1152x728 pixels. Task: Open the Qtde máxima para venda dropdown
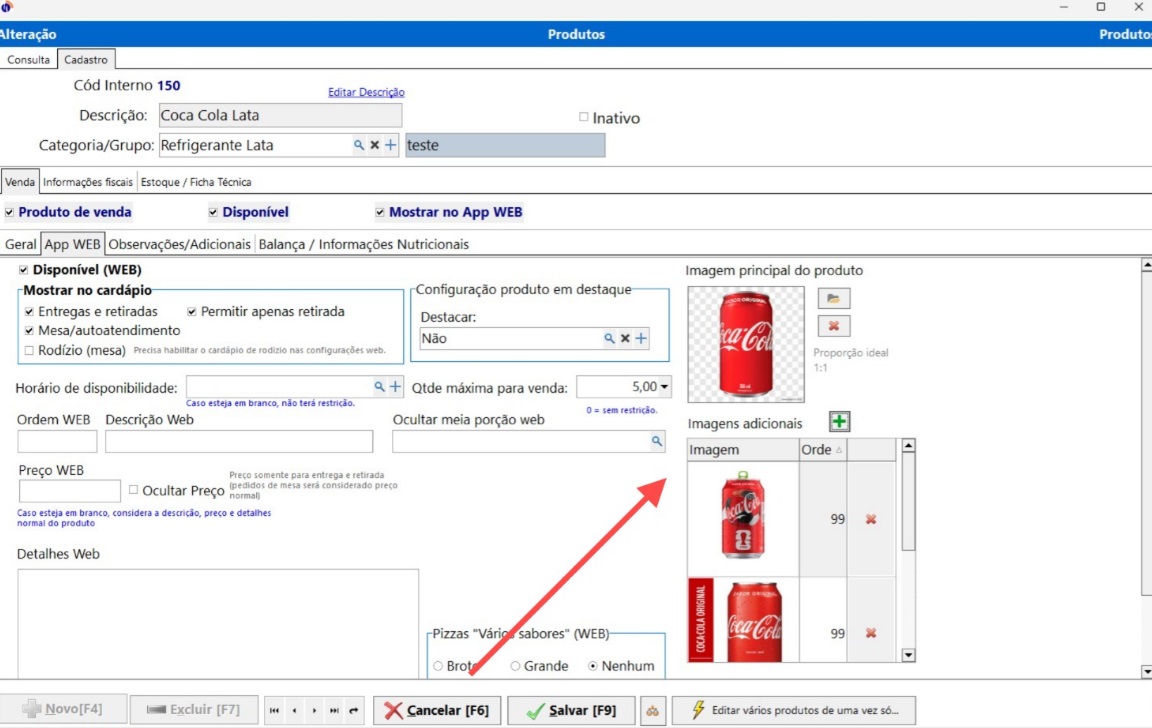(665, 387)
